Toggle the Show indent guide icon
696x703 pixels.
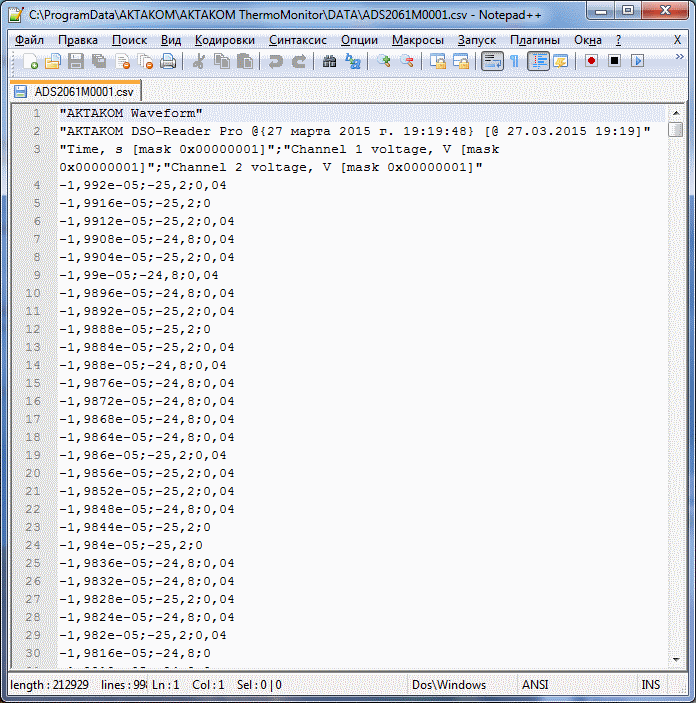[x=538, y=61]
